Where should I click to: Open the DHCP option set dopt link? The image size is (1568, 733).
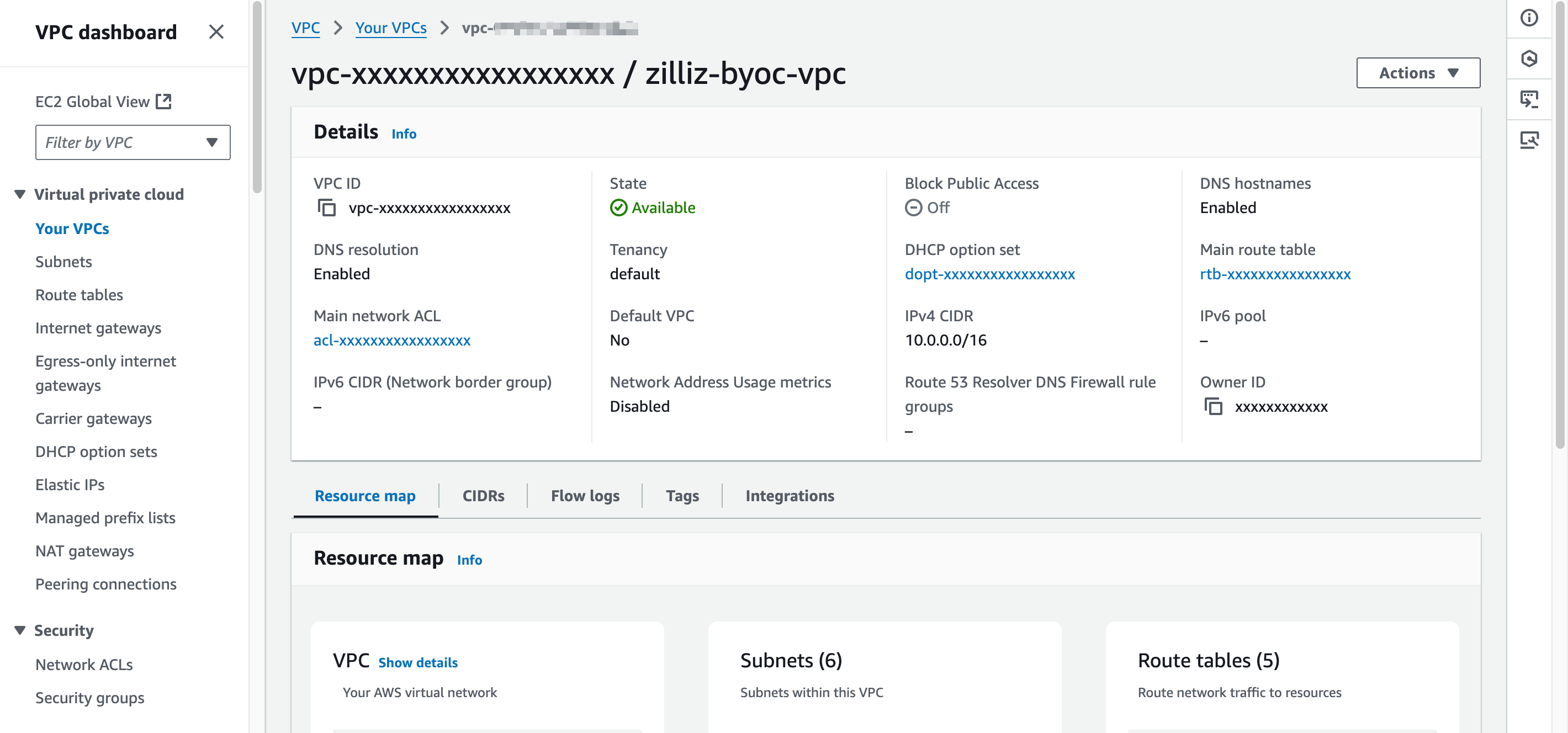click(989, 274)
